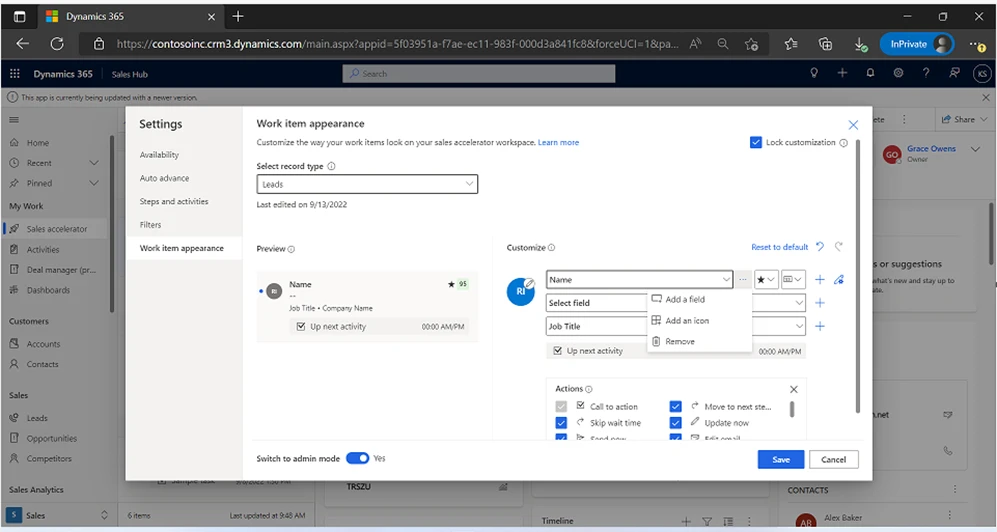Expand the Recent navigation item
Screen dimensions: 997x532
93,163
